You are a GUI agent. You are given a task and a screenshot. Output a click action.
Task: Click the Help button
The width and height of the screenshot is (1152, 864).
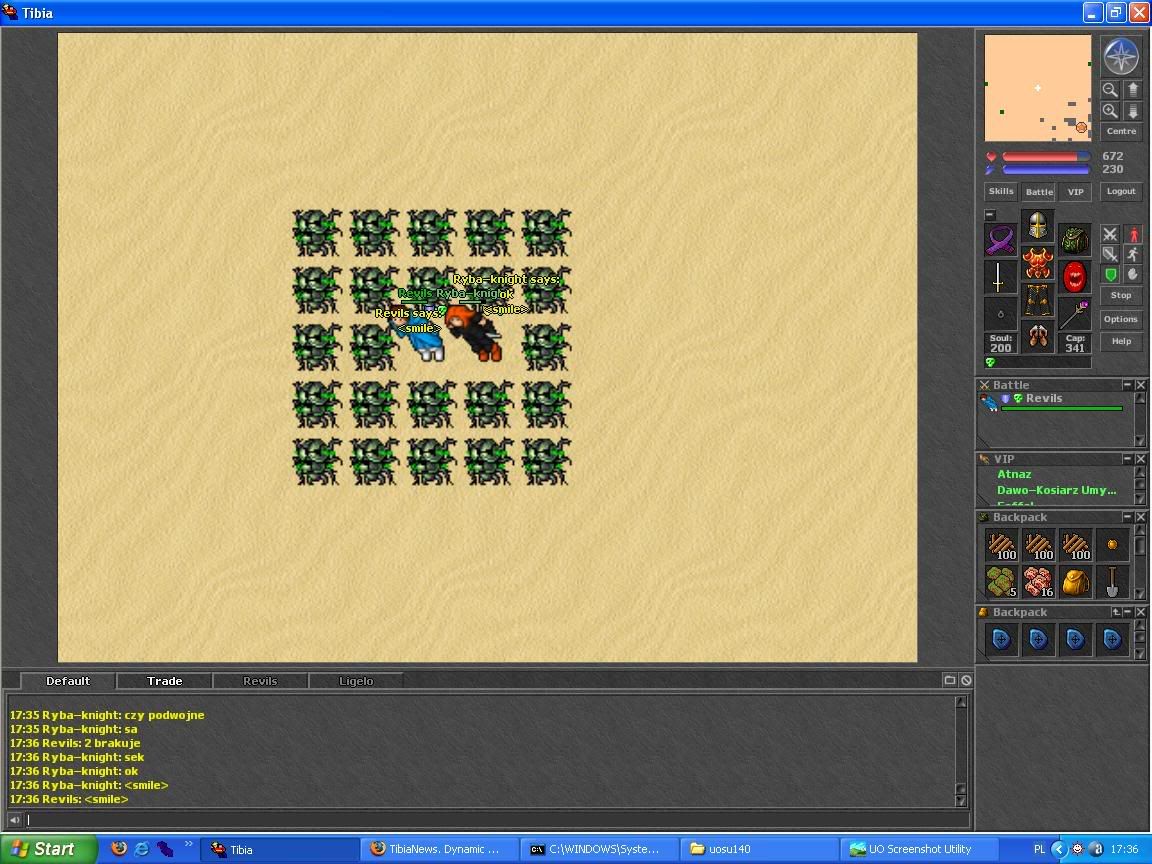(1121, 342)
